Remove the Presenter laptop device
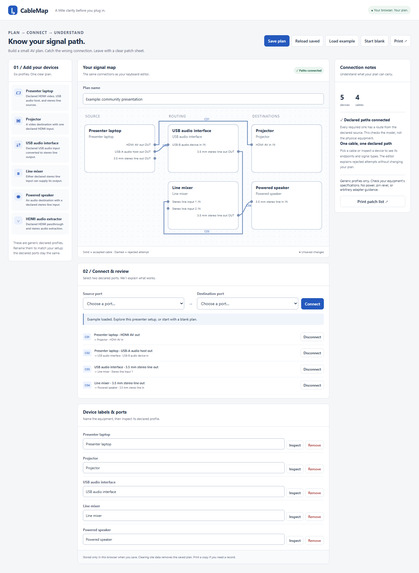Viewport: 419px width, 573px height. 314,445
